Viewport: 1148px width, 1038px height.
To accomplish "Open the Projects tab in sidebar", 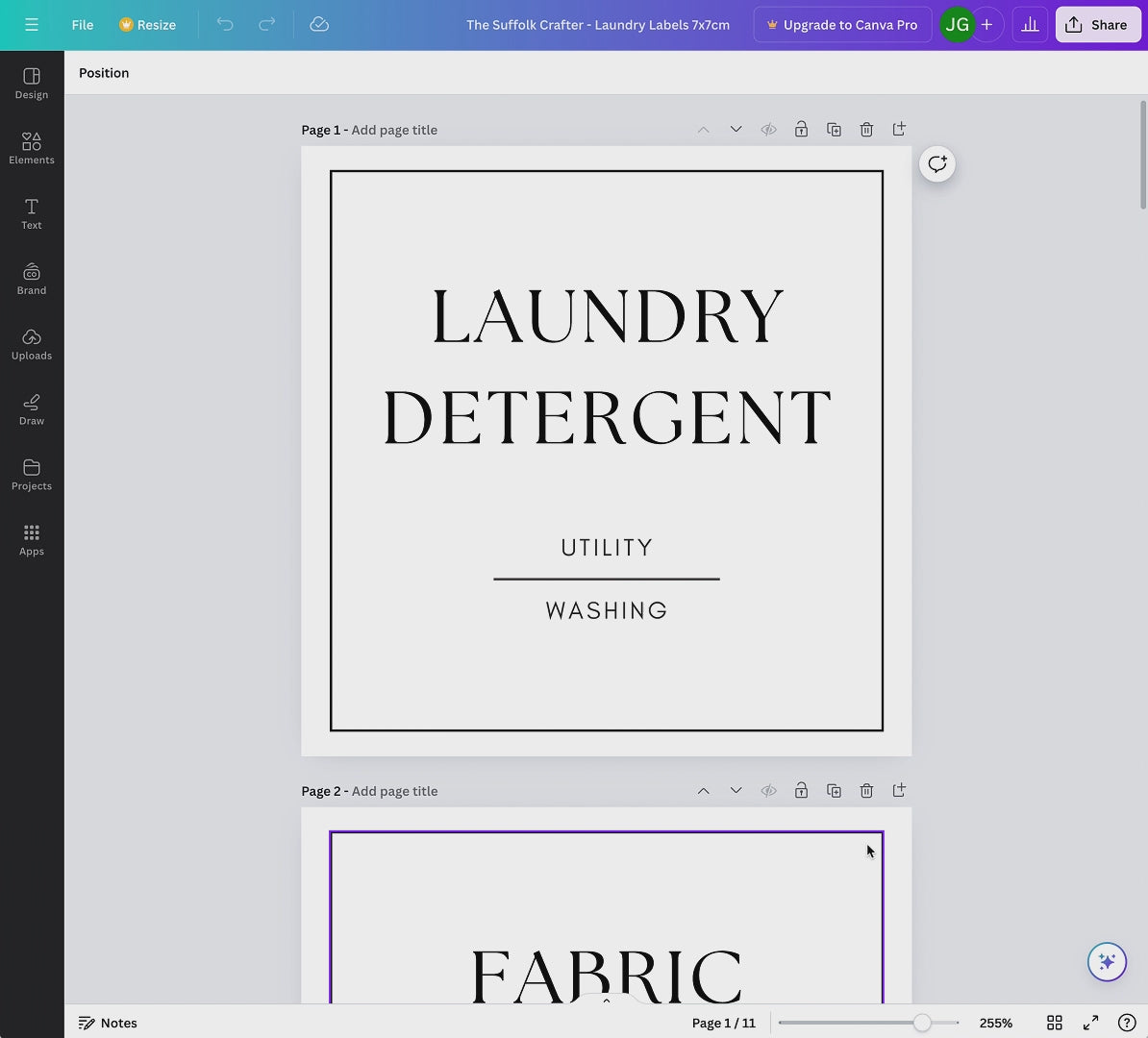I will (32, 475).
